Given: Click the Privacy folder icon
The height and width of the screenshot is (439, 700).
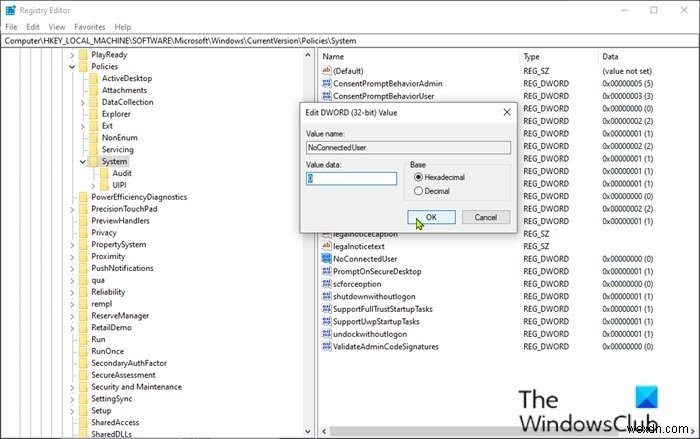Looking at the screenshot, I should [x=83, y=233].
